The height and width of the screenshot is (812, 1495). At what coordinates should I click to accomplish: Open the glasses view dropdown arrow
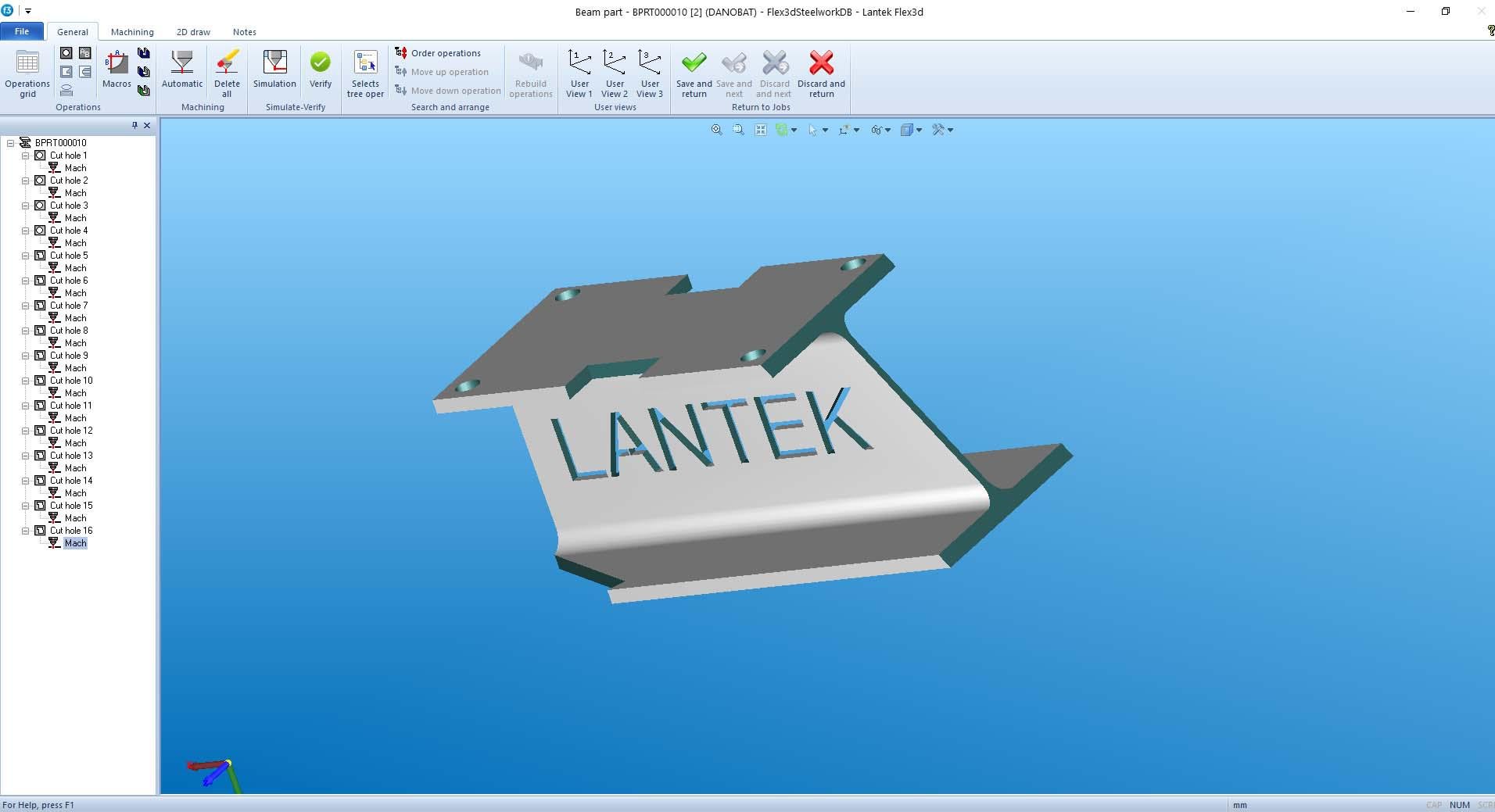[x=887, y=130]
